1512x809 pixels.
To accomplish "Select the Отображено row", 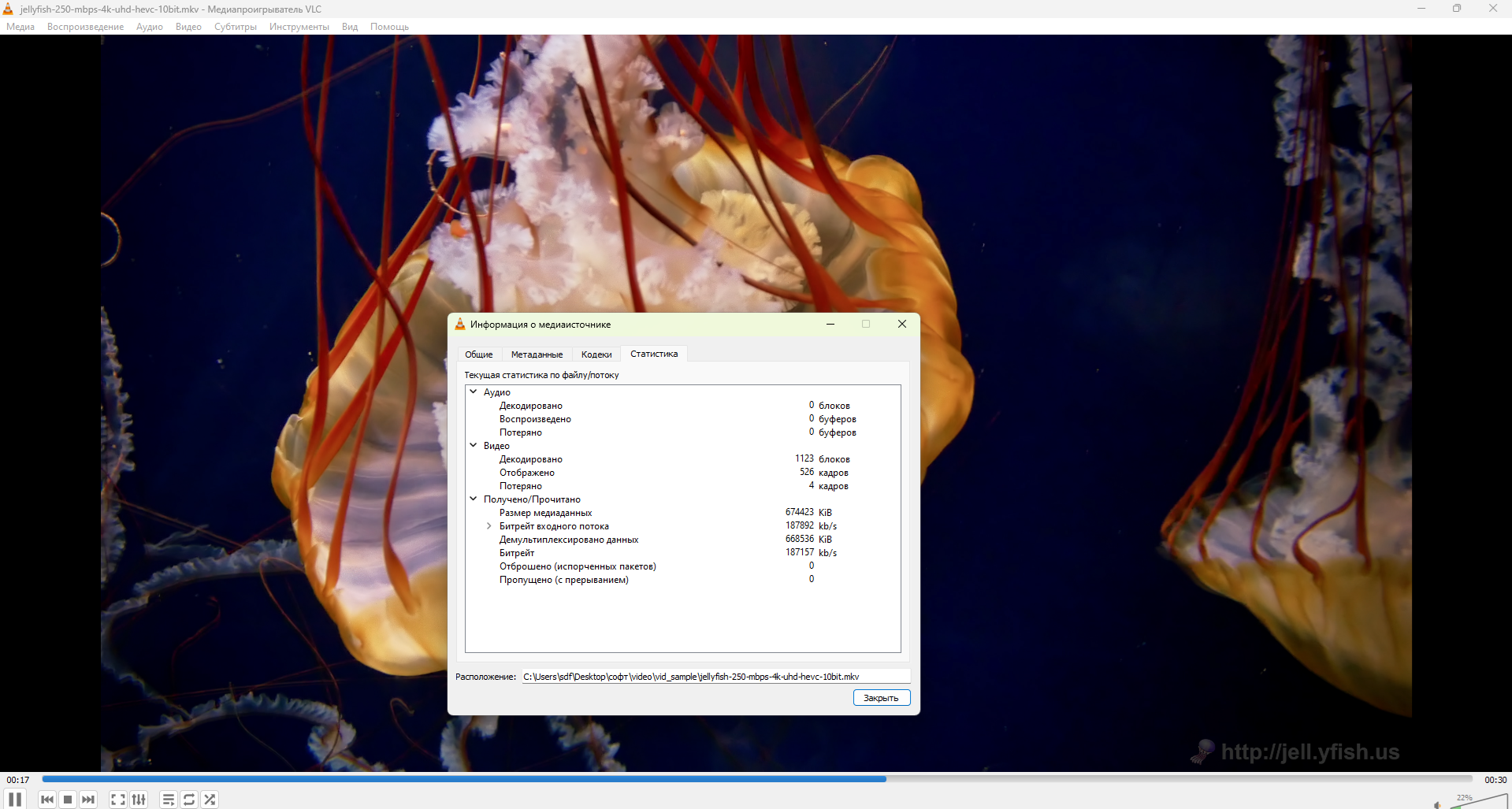I will pos(683,473).
